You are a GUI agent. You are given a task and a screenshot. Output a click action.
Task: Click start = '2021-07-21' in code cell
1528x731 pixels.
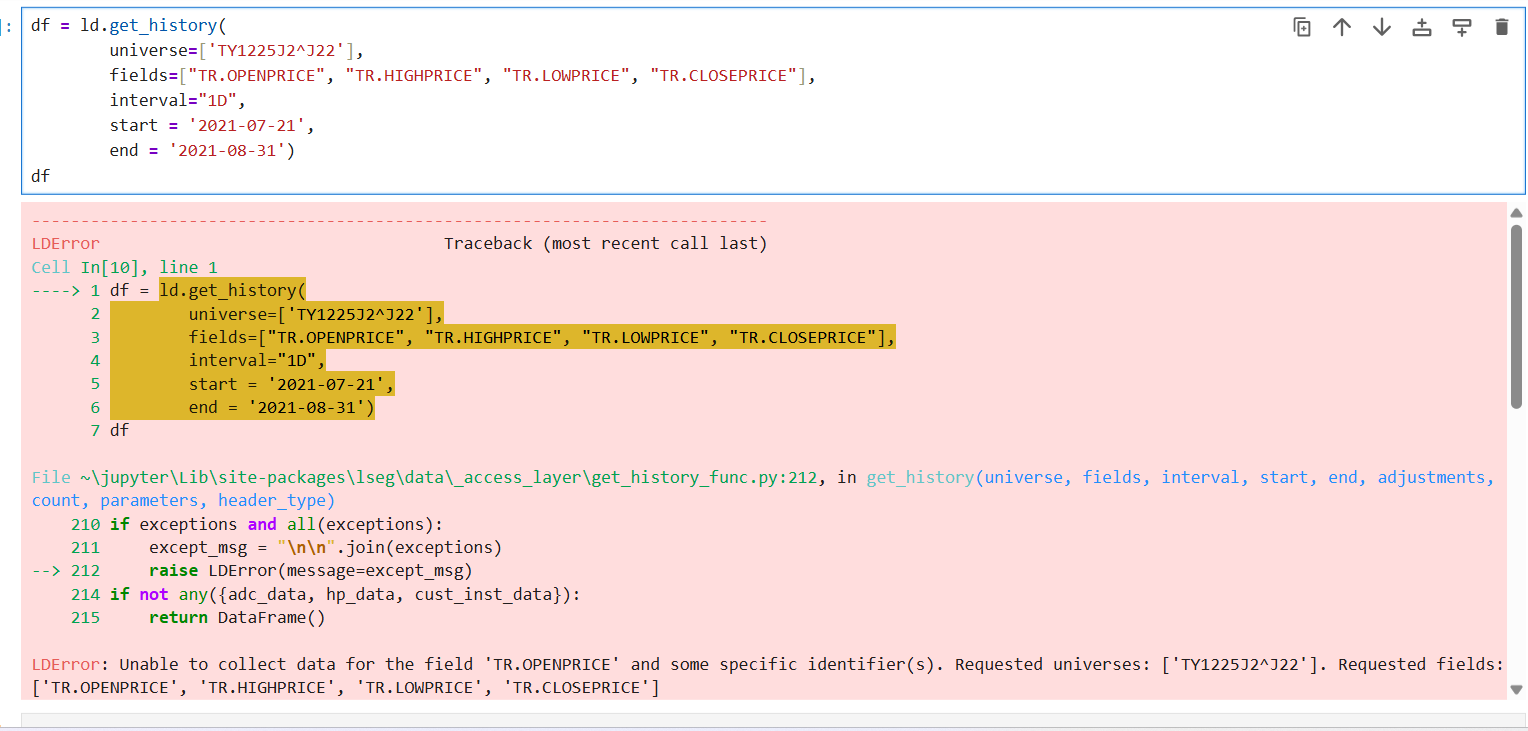[212, 126]
